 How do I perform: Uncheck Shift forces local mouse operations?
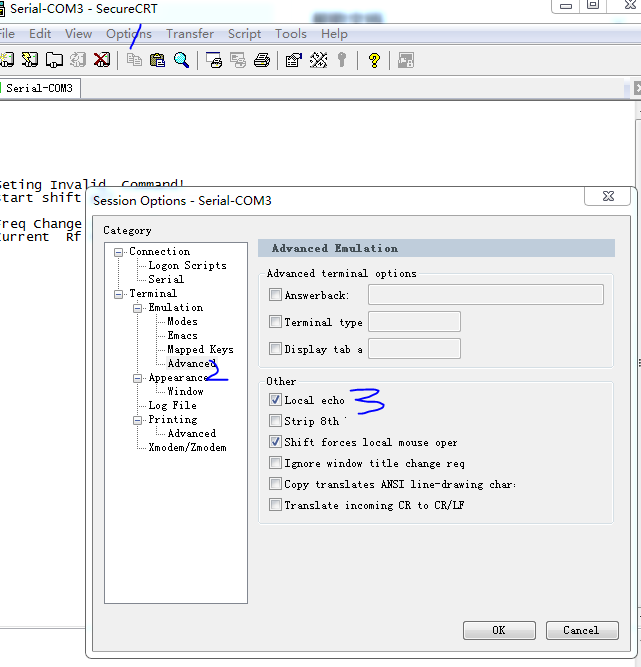(275, 442)
